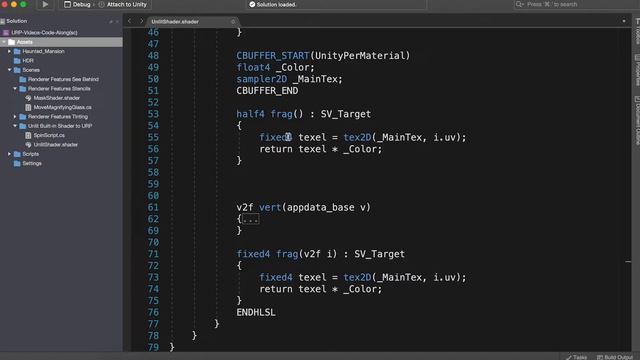This screenshot has height=360, width=640.
Task: Close the Solution pad
Action: [x=117, y=22]
